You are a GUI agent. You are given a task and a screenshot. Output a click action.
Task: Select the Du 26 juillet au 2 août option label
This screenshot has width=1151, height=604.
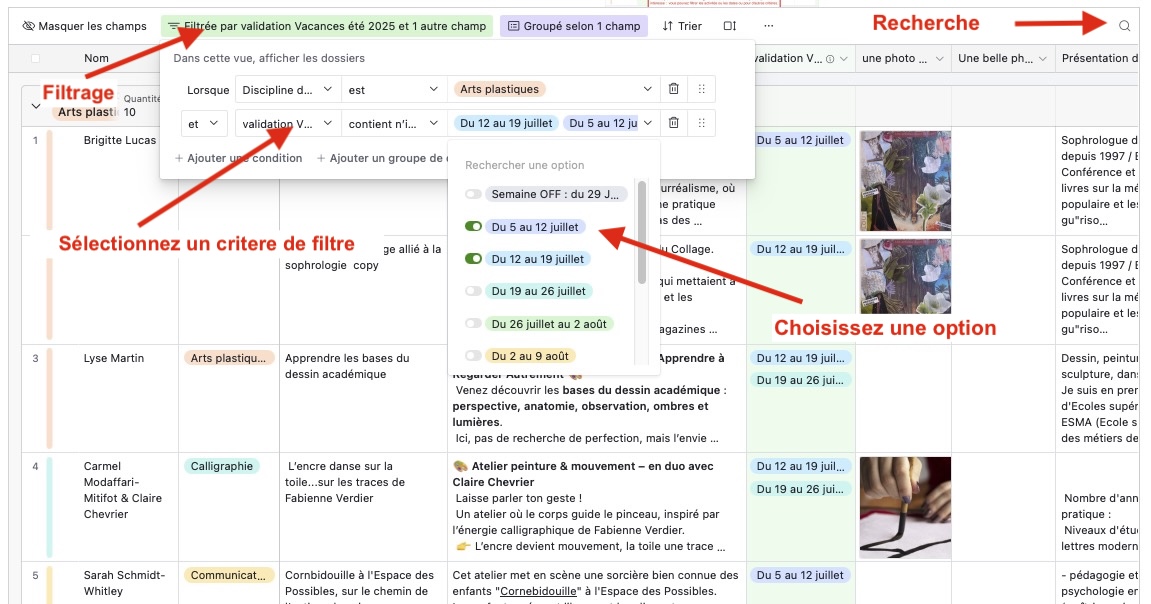point(549,324)
